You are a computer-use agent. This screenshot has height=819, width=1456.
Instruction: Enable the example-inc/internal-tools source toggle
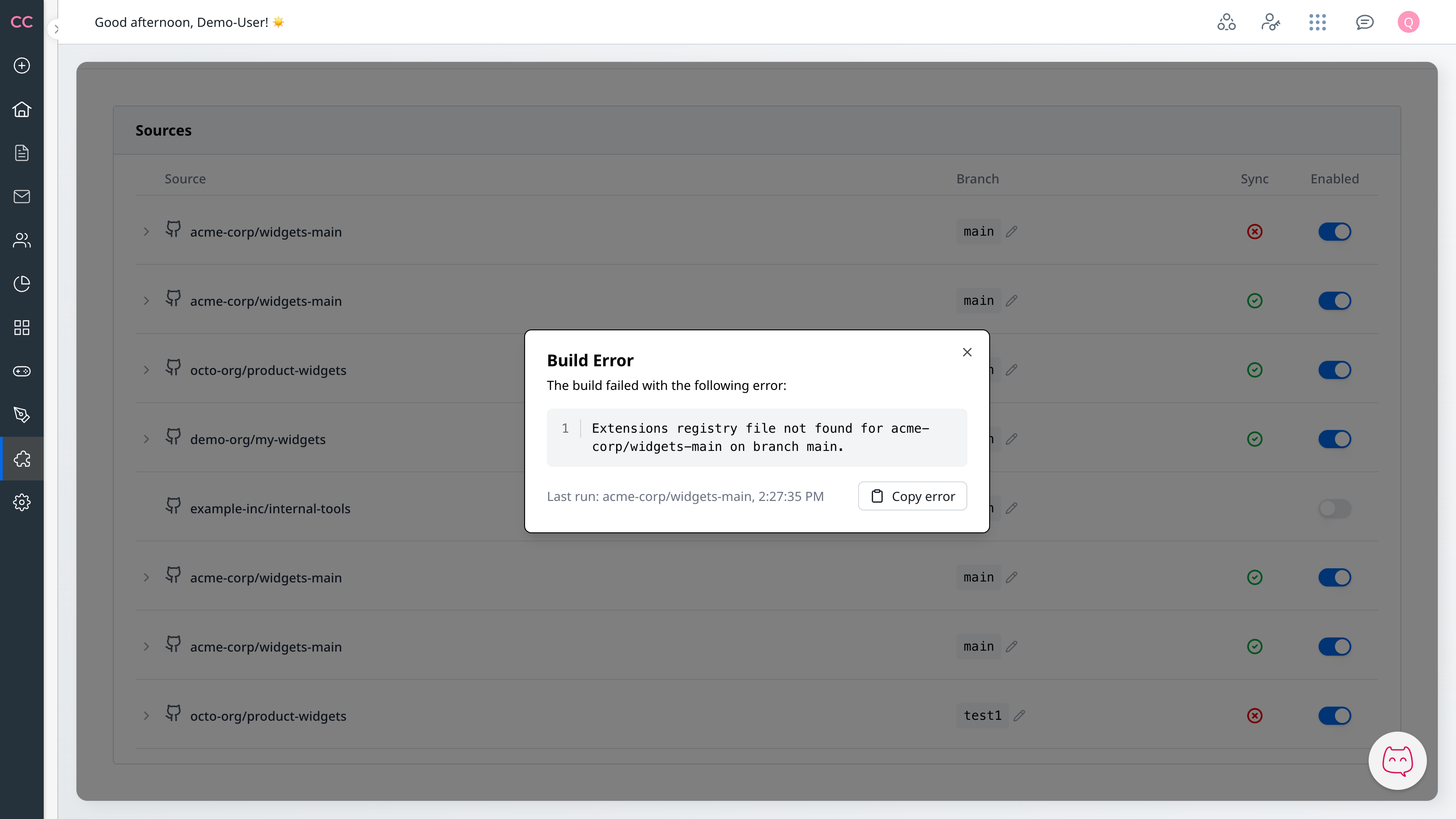[1335, 508]
